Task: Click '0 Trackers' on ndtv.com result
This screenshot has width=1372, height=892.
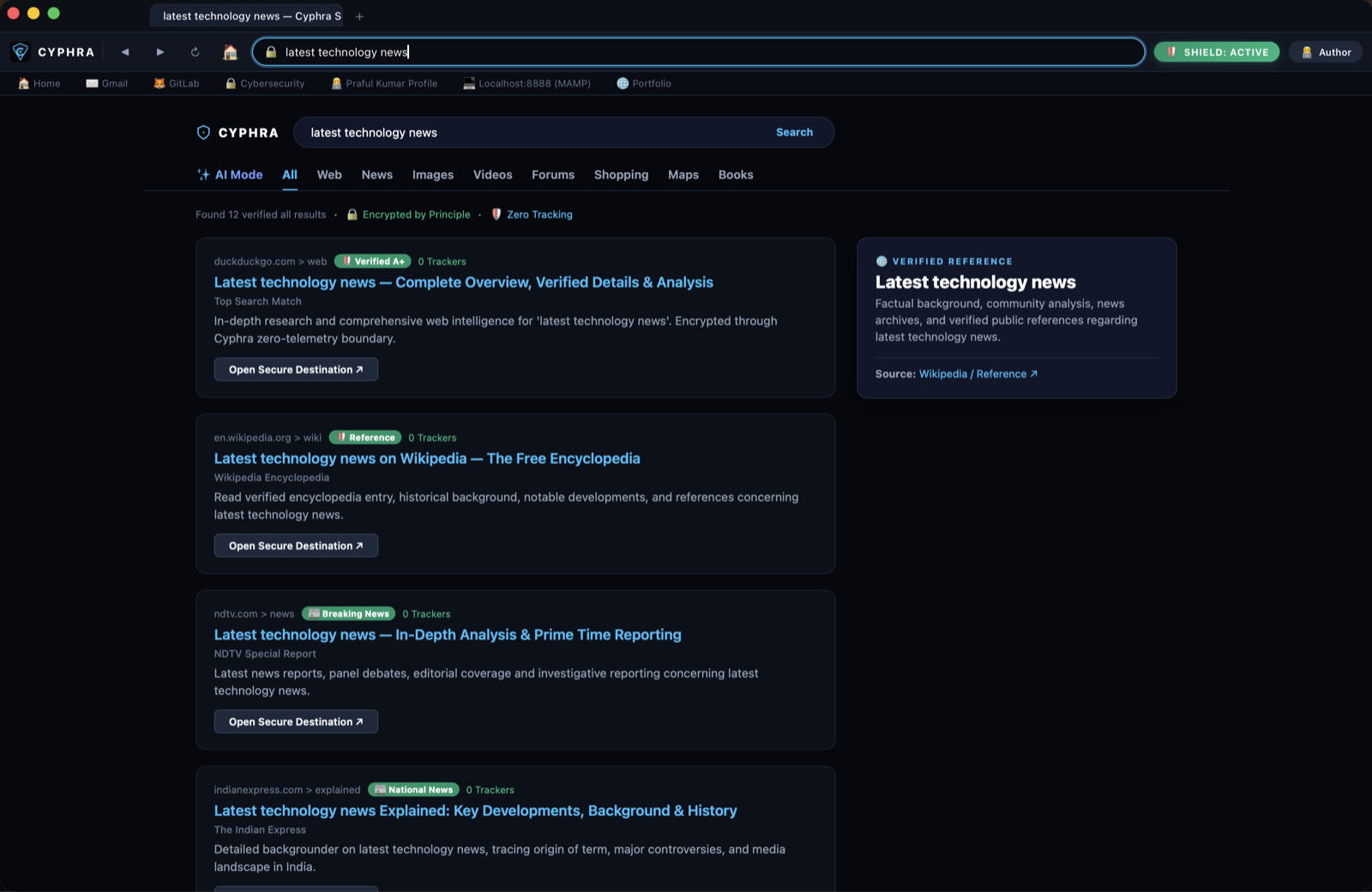Action: 426,614
